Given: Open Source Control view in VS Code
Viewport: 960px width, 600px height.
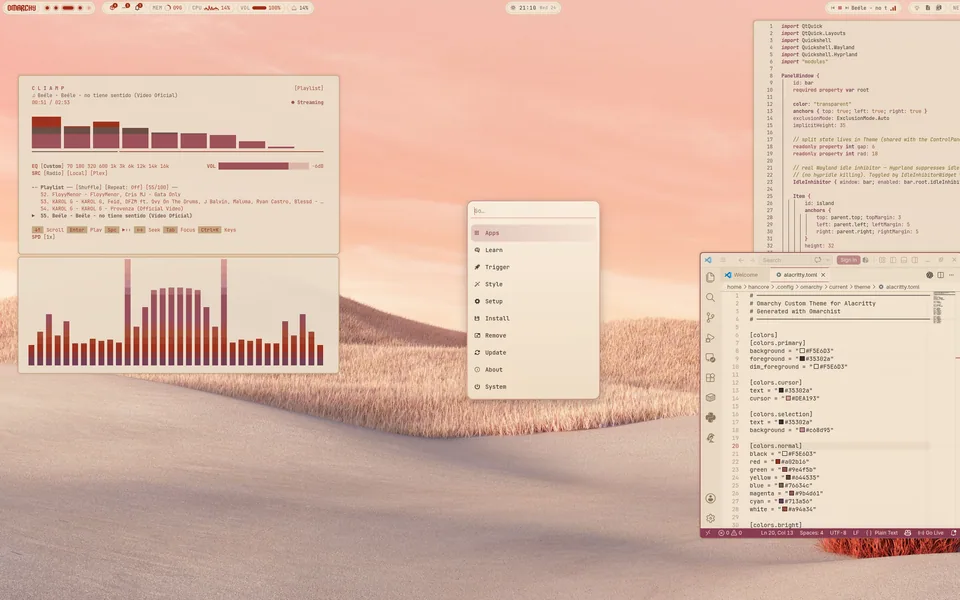Looking at the screenshot, I should click(710, 317).
